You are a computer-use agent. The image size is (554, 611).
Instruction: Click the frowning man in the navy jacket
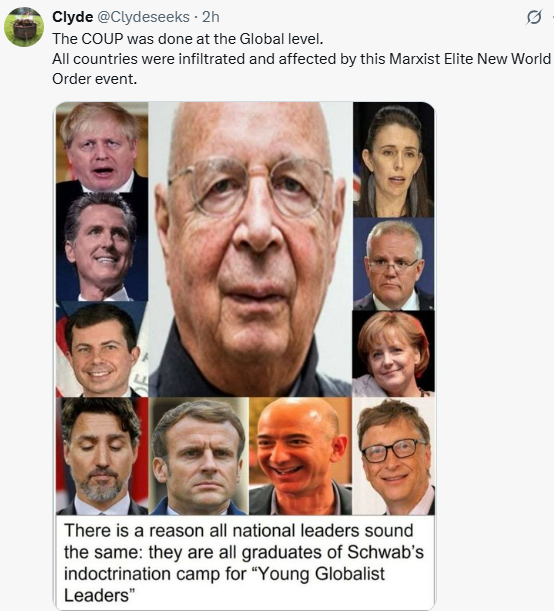pyautogui.click(x=199, y=456)
